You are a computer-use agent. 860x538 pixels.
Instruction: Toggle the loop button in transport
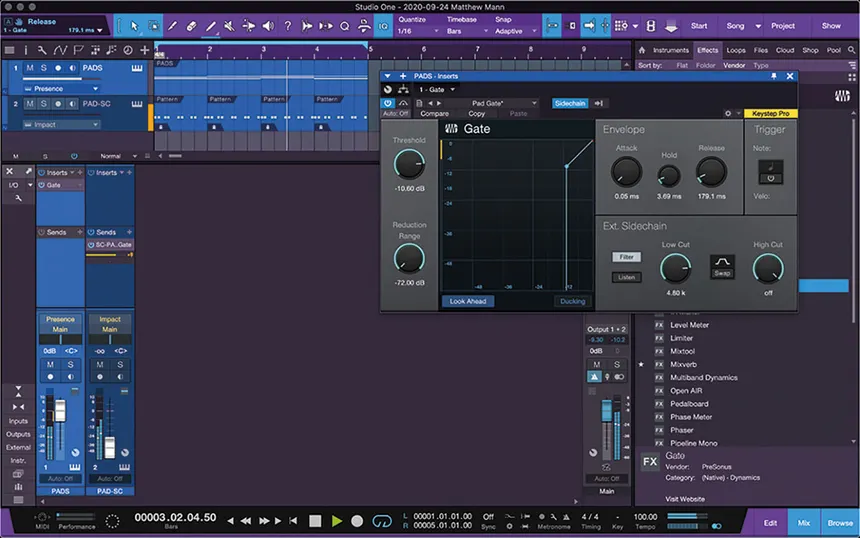coord(382,520)
